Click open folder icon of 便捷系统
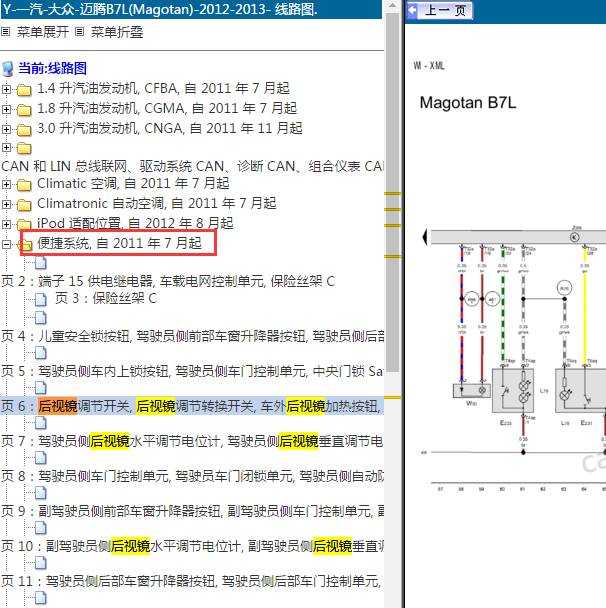606x608 pixels. click(25, 244)
